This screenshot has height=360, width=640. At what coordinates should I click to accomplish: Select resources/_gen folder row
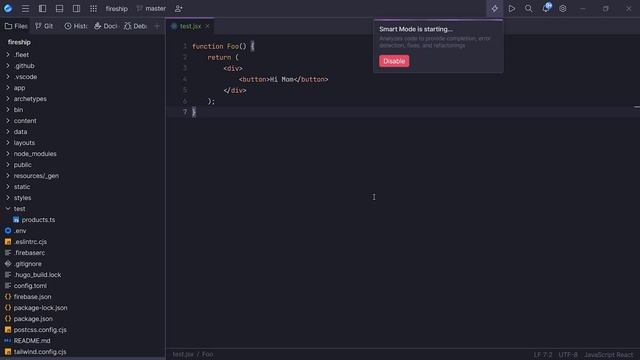click(x=83, y=176)
